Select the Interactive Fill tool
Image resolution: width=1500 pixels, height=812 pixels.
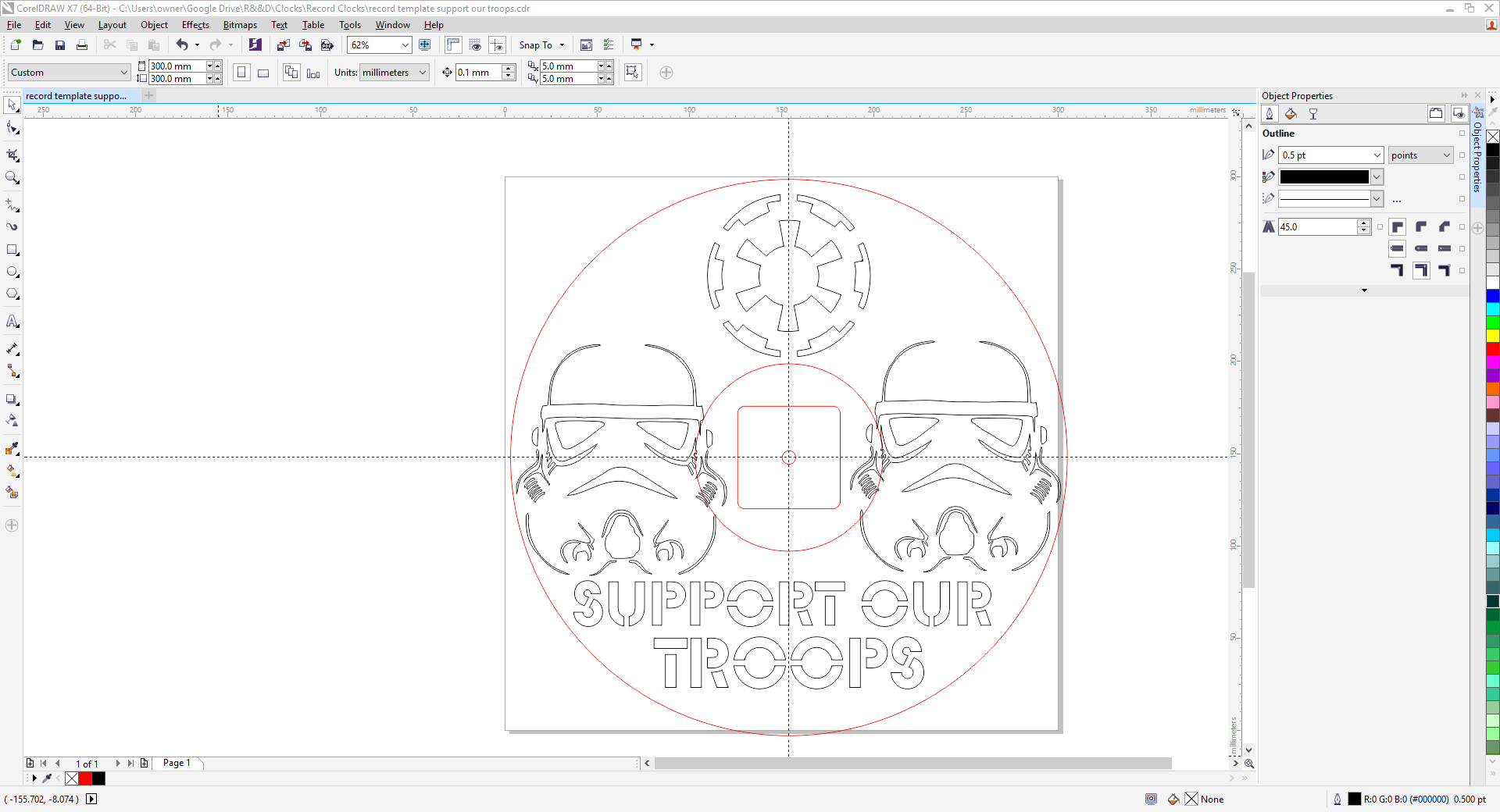(x=12, y=471)
